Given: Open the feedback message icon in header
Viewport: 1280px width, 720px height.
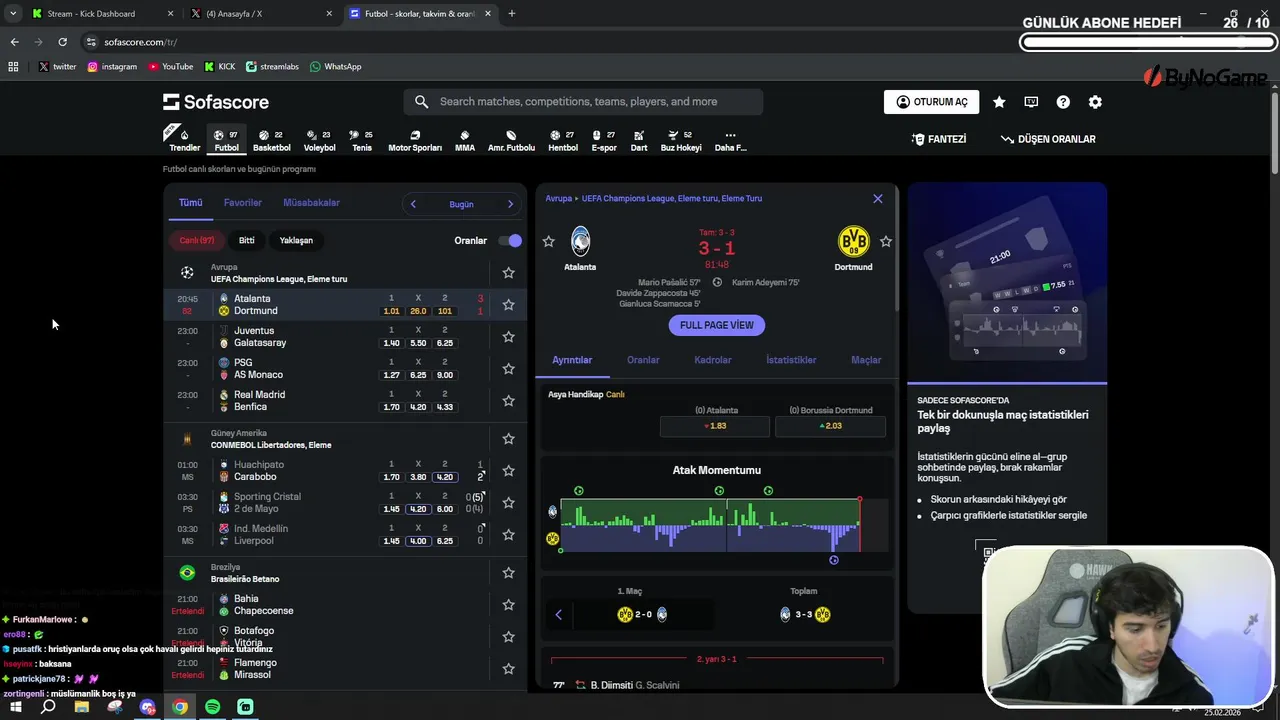Looking at the screenshot, I should click(1031, 102).
